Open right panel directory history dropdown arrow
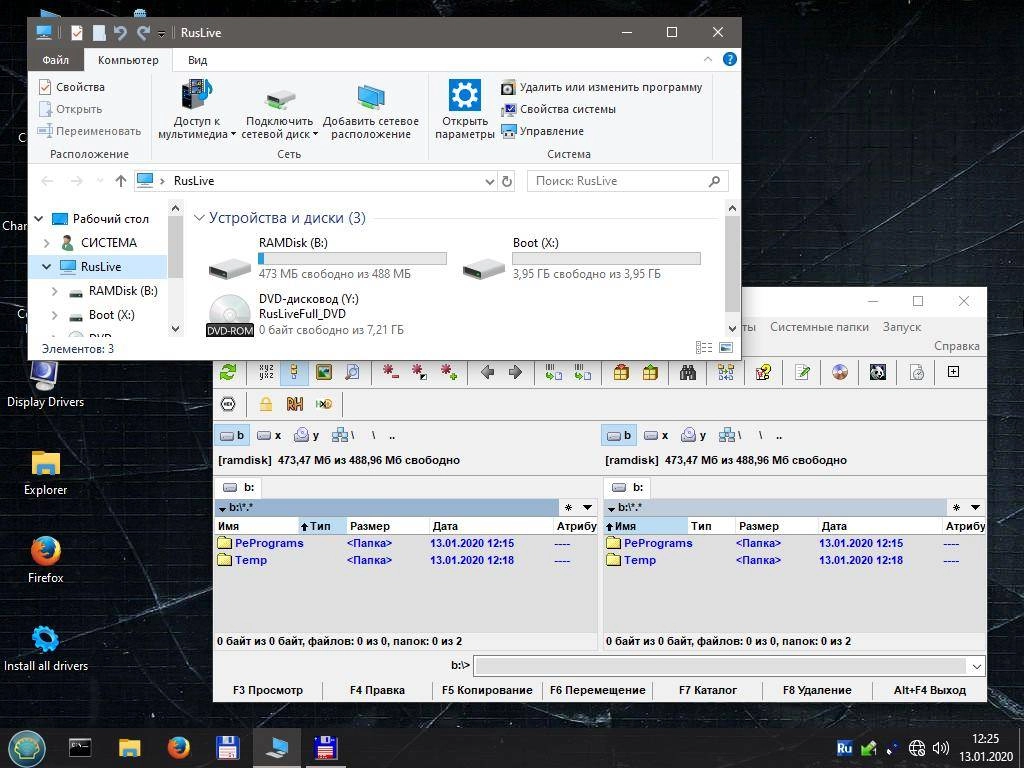This screenshot has height=768, width=1024. [x=976, y=507]
